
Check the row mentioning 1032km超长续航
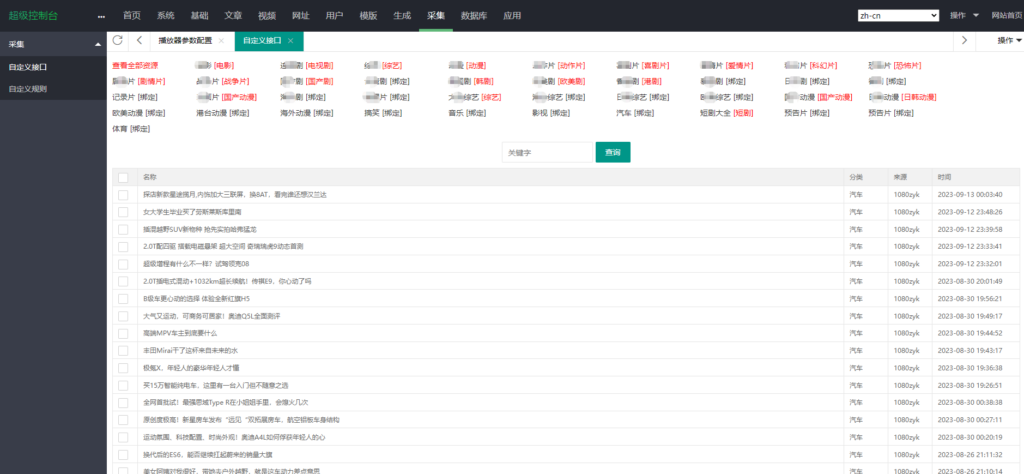tap(123, 281)
